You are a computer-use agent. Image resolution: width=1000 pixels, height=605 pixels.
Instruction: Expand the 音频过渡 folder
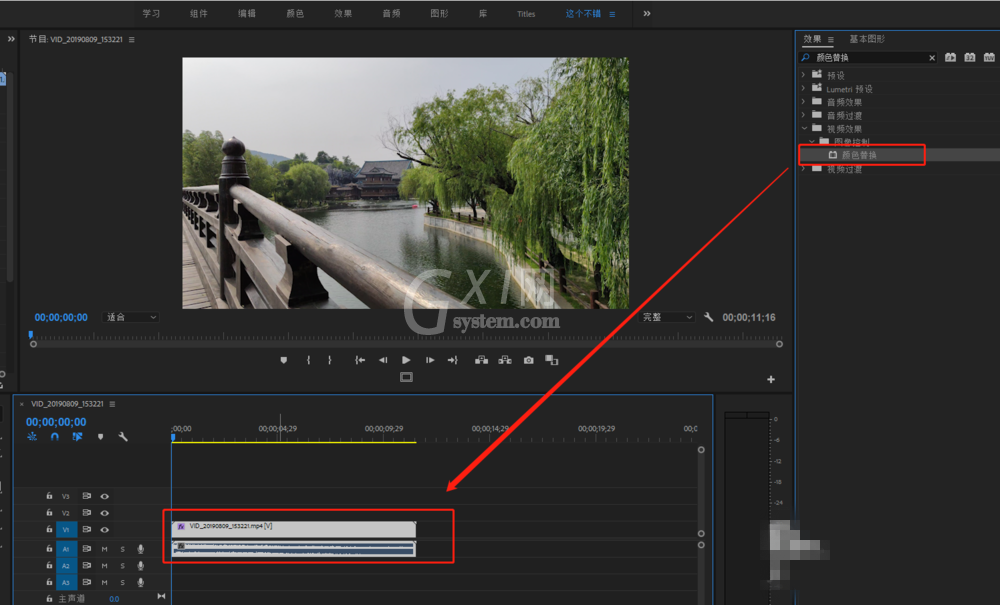coord(804,115)
